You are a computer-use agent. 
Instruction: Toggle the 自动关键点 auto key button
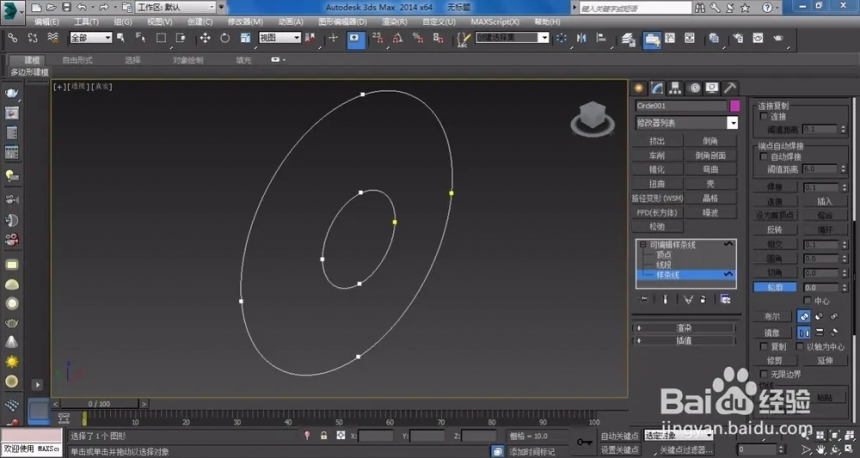point(620,436)
